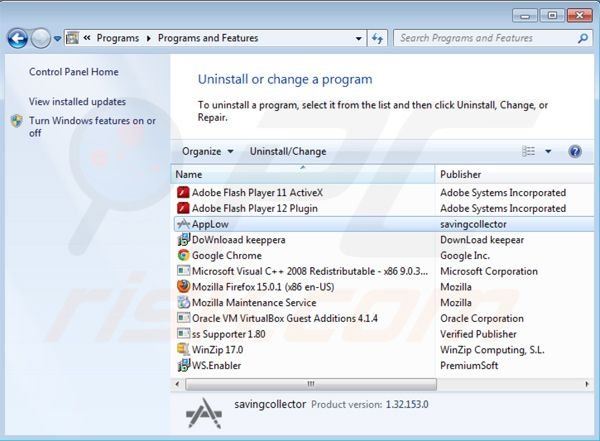Open View installed updates link
The image size is (600, 441).
(x=77, y=101)
